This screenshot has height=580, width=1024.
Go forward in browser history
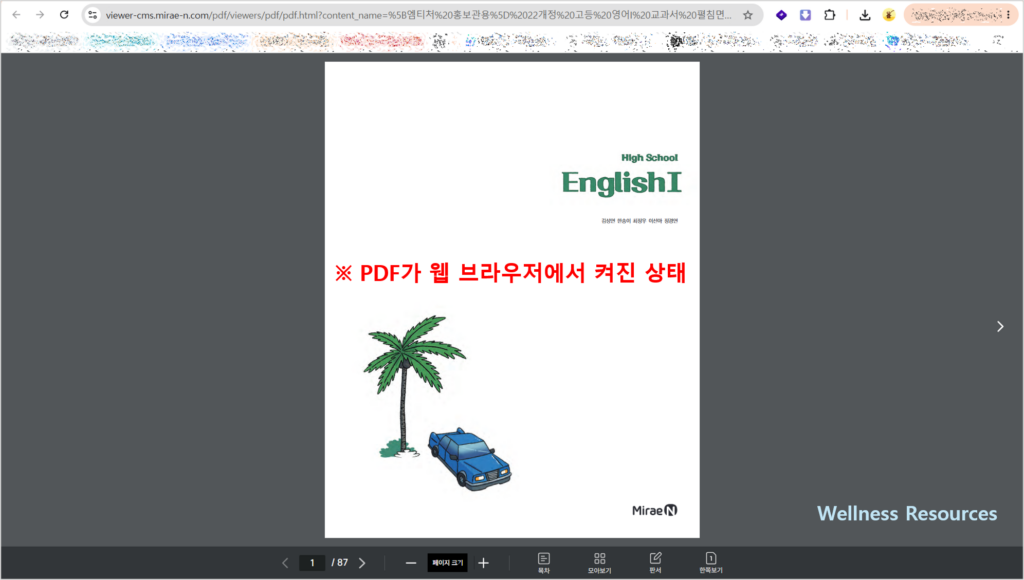click(40, 14)
